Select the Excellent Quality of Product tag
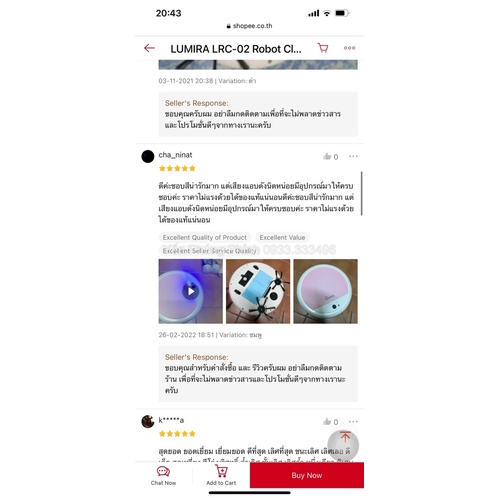This screenshot has width=498, height=498. click(x=205, y=237)
